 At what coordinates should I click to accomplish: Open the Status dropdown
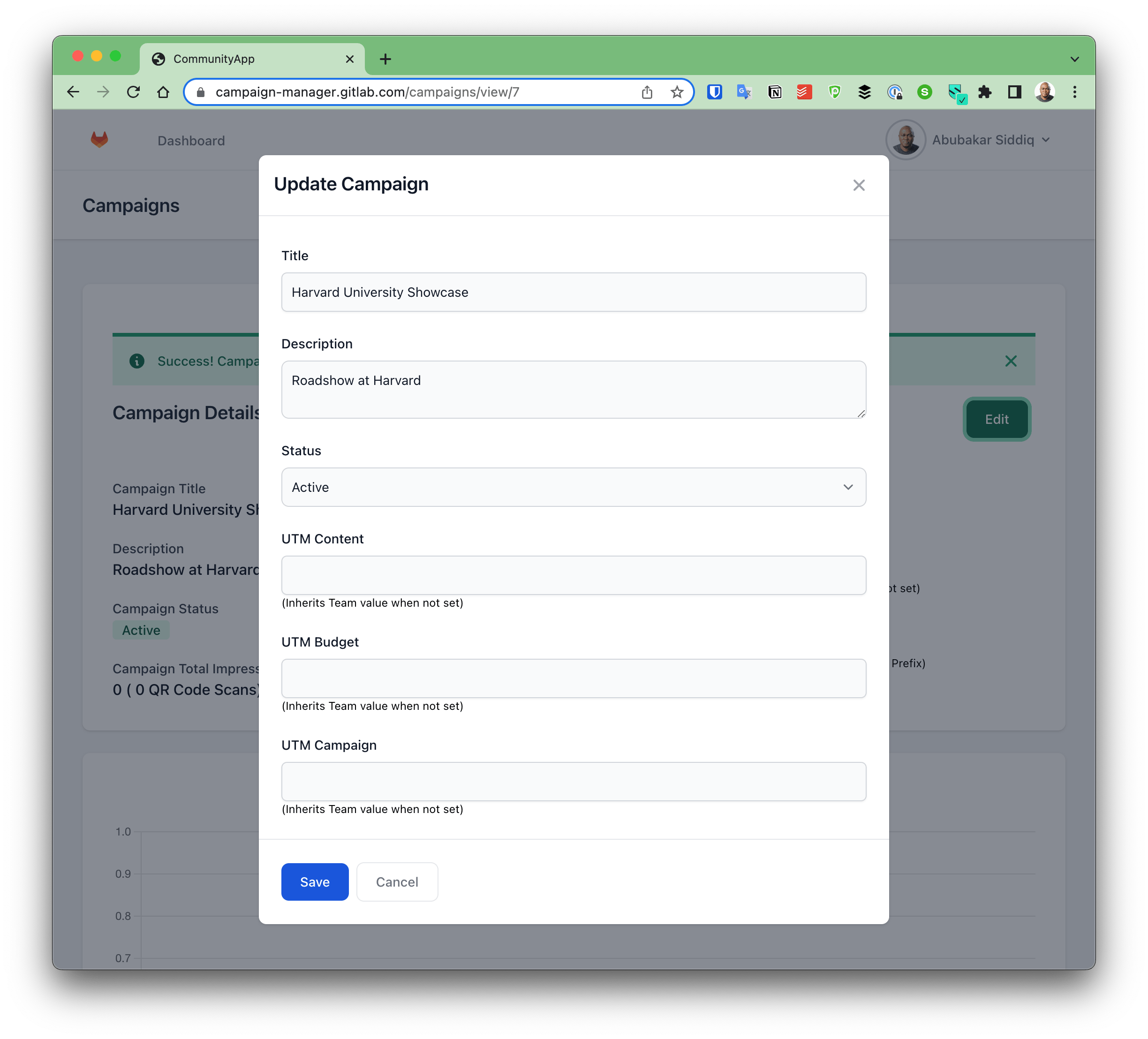point(574,487)
